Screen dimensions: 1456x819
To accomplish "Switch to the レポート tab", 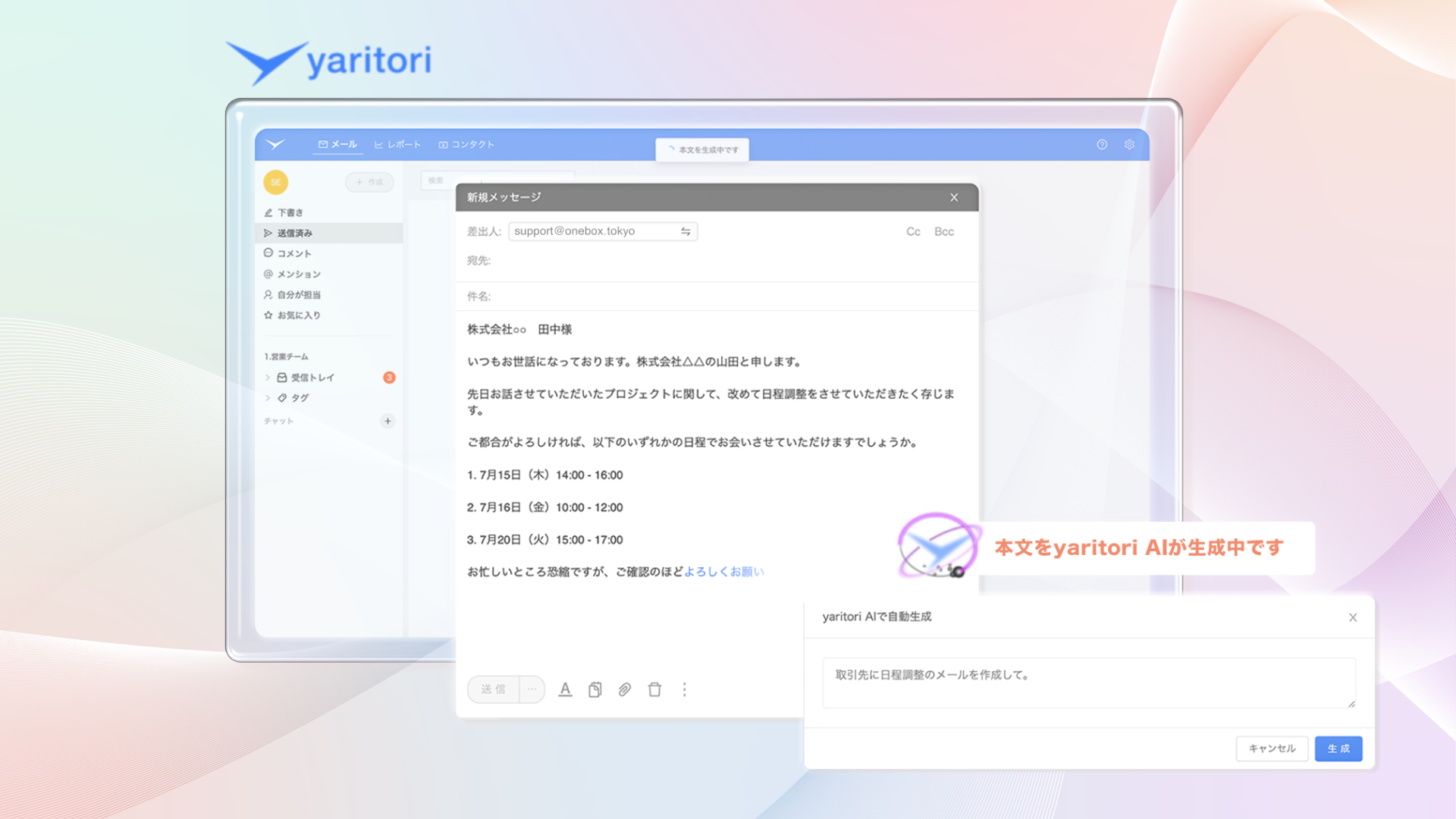I will pyautogui.click(x=399, y=144).
